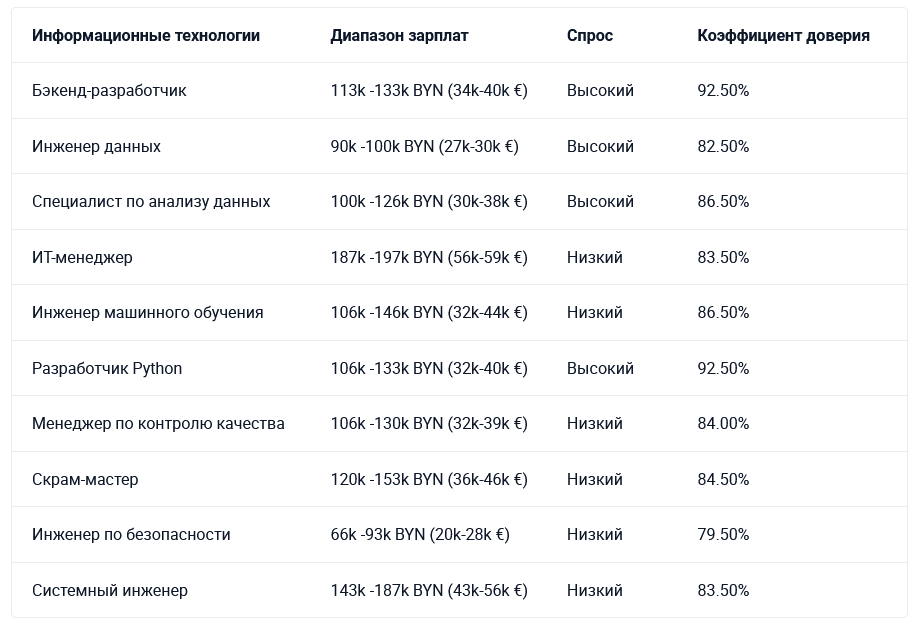Click the "Коэффициент доверия" column header
The width and height of the screenshot is (920, 629).
[x=783, y=36]
